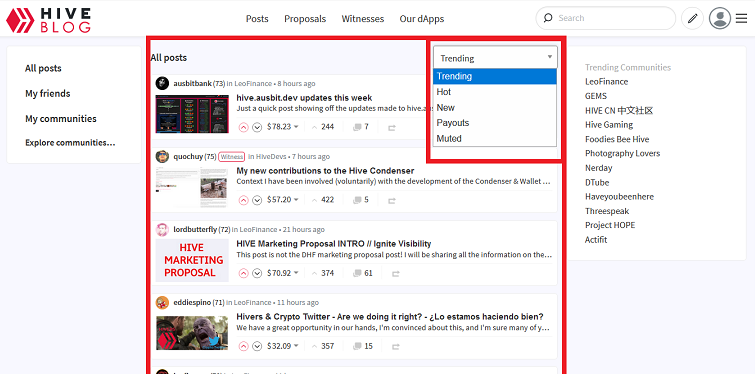Downvote the lordbutterfly post
This screenshot has width=755, height=374.
[x=257, y=273]
